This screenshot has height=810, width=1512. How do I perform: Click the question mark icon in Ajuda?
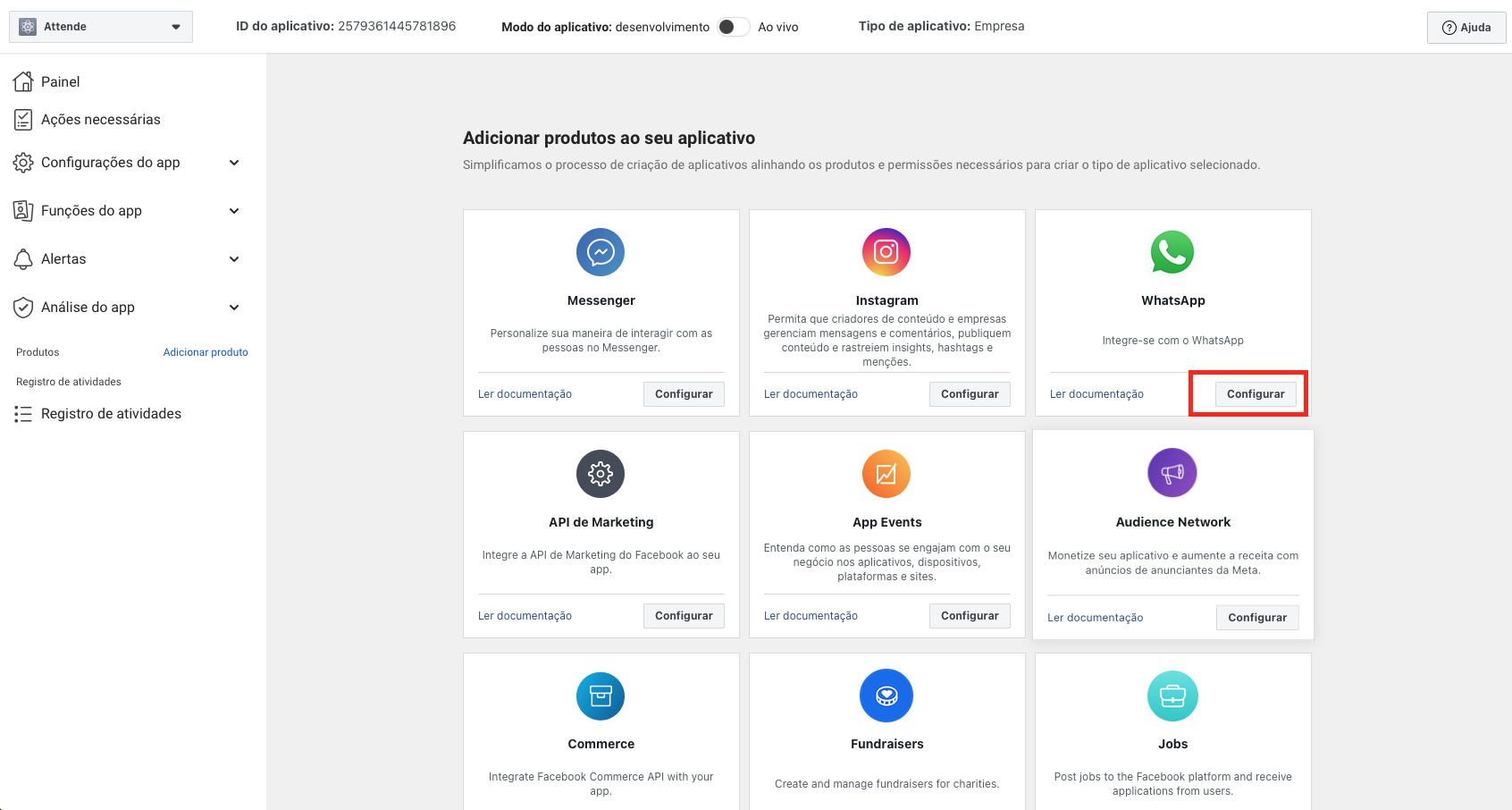click(1449, 28)
